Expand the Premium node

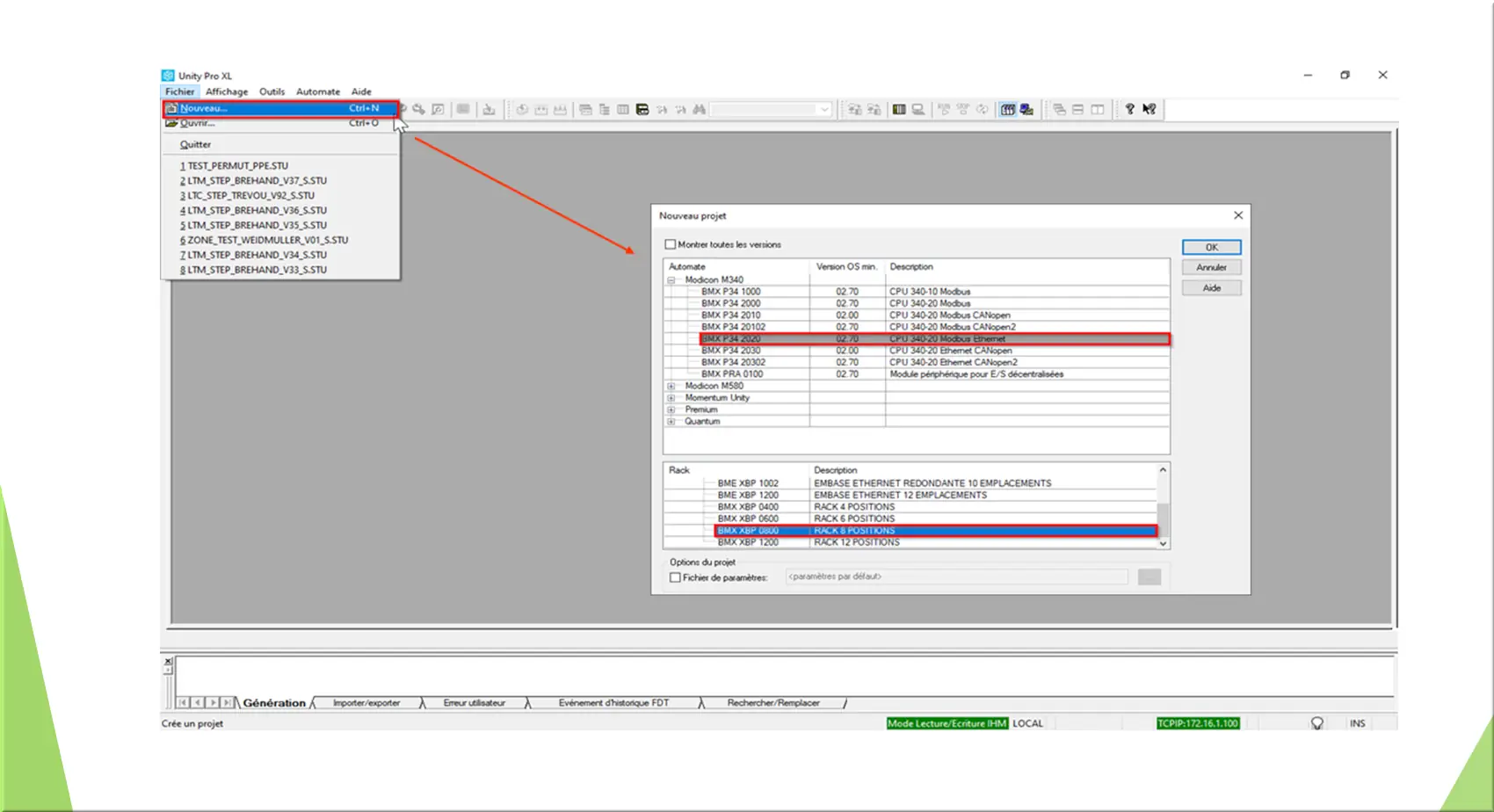(x=671, y=410)
